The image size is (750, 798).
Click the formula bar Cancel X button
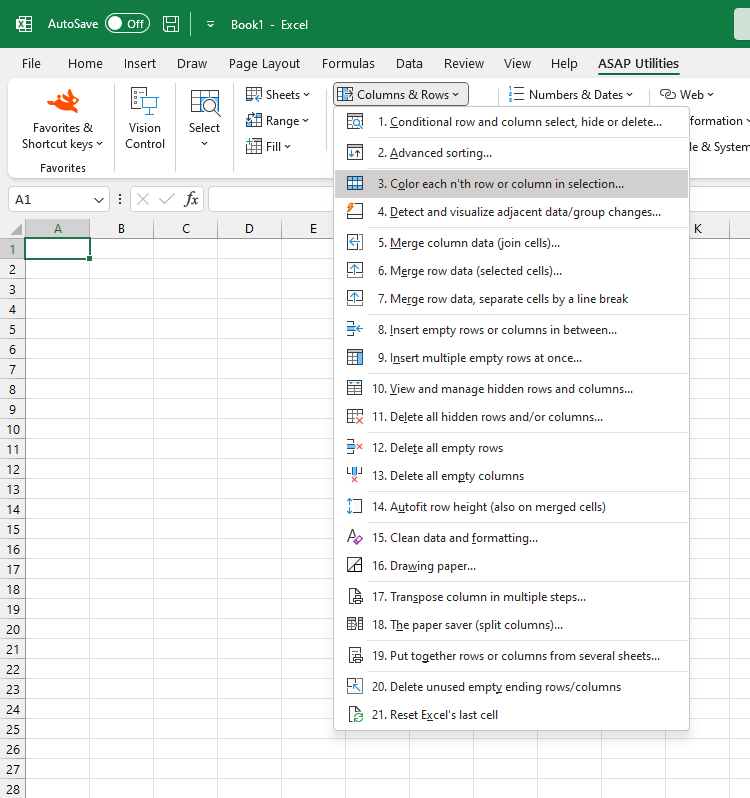[143, 199]
